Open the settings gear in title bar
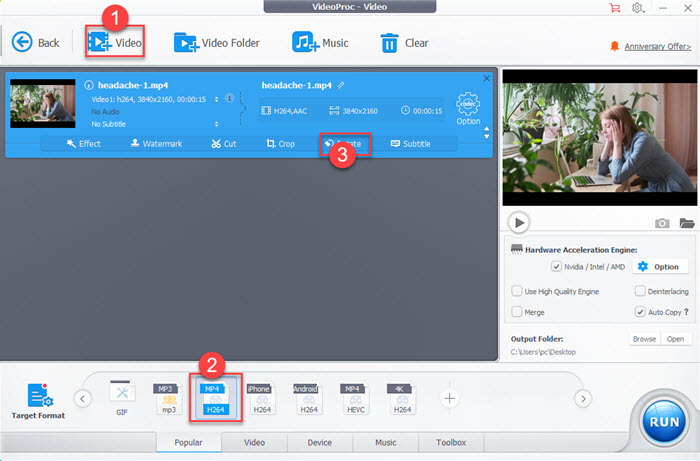700x461 pixels. [637, 8]
